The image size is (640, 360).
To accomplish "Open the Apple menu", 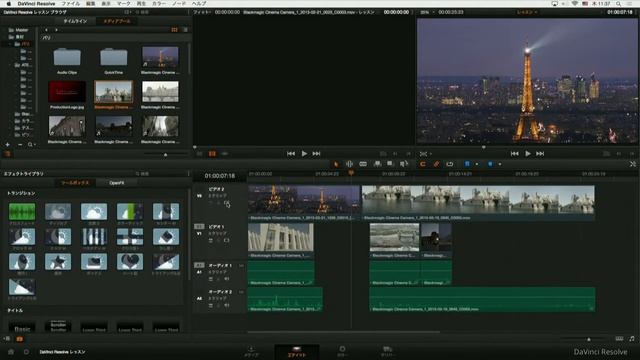I will (x=9, y=4).
